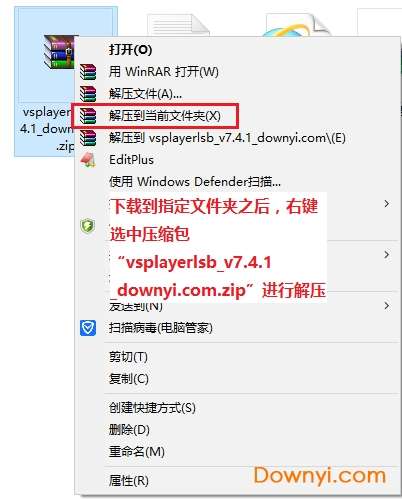Select 使用 Windows Defender扫描 entry
This screenshot has height=499, width=402.
point(195,182)
